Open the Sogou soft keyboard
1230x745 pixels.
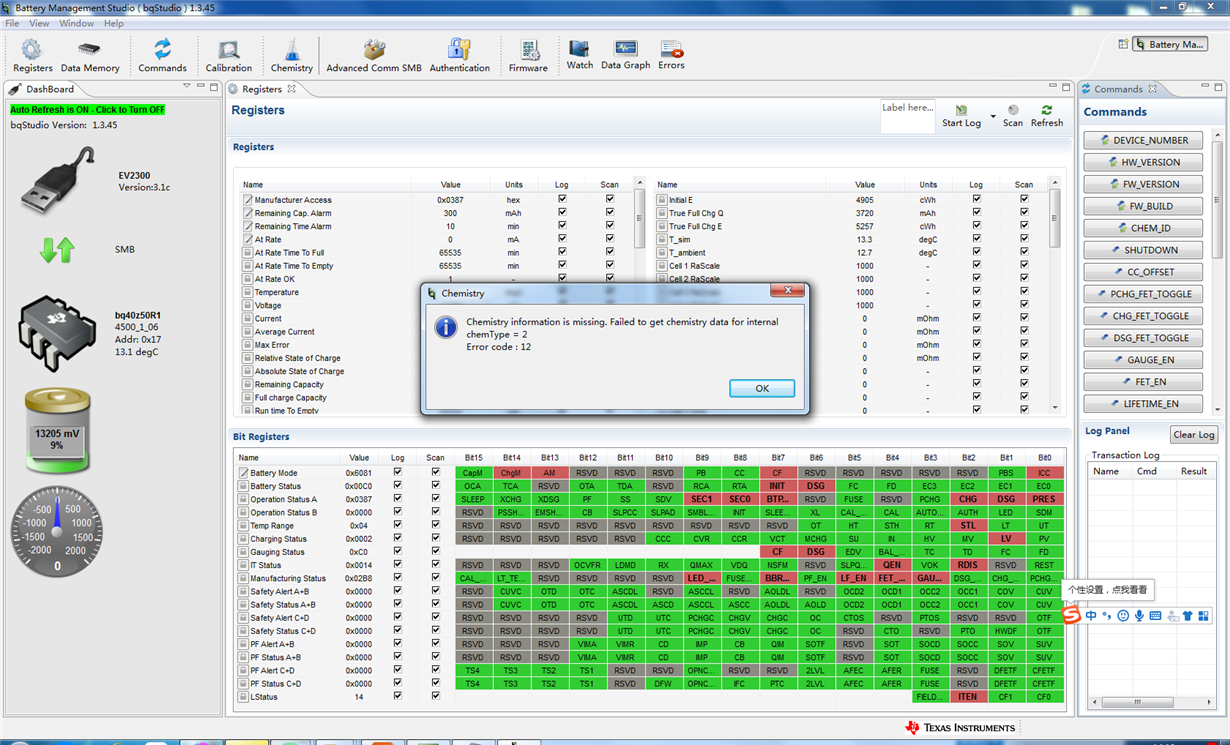pyautogui.click(x=1155, y=616)
